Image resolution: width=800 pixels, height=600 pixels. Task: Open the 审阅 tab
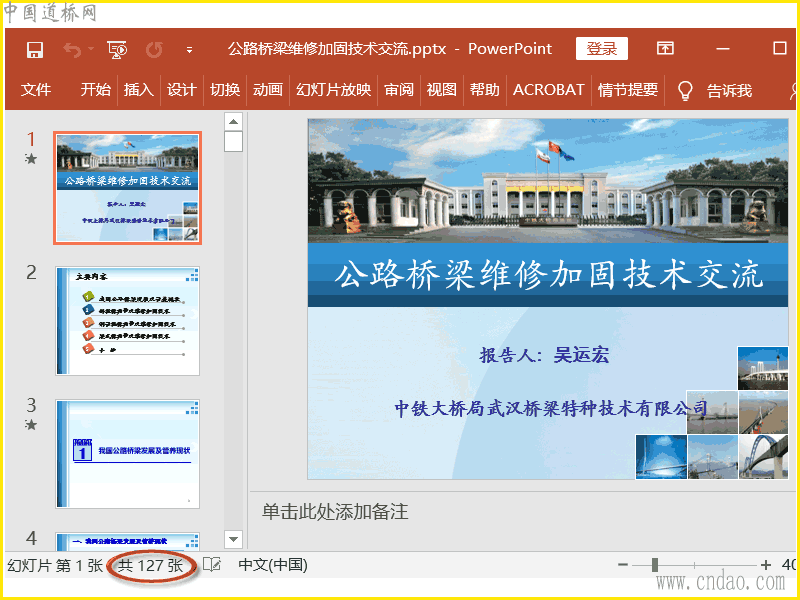[x=398, y=90]
